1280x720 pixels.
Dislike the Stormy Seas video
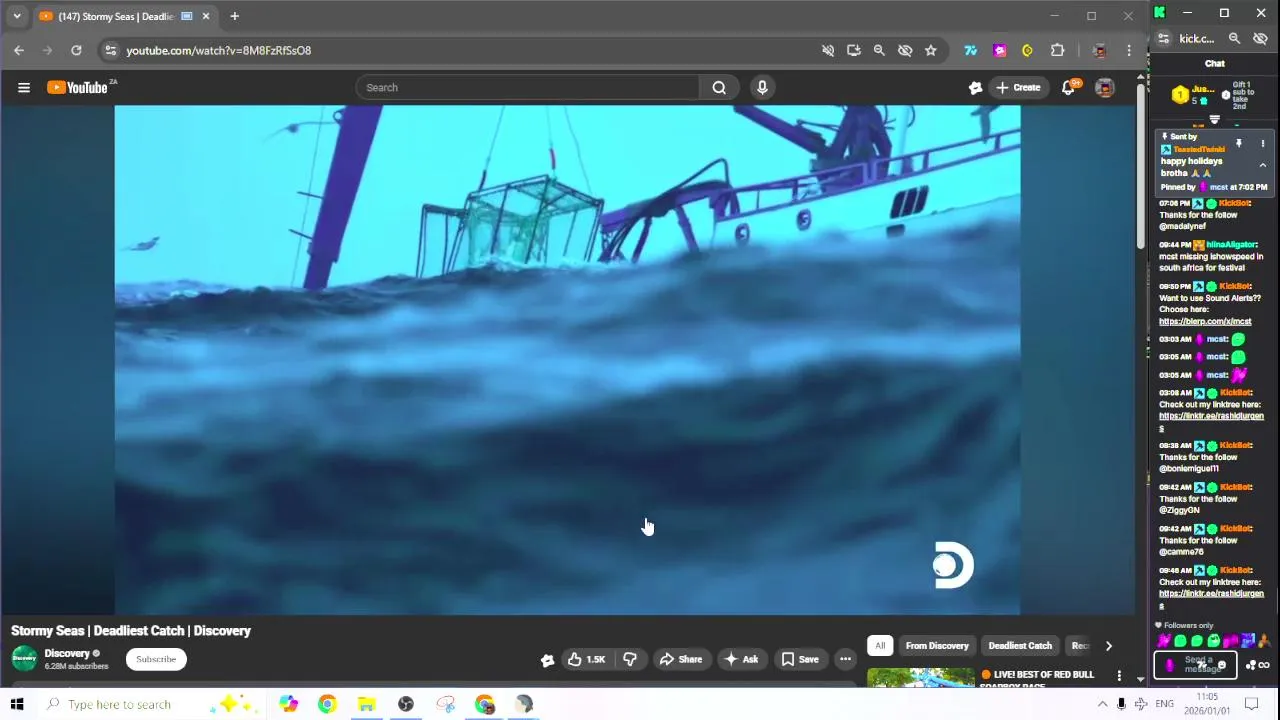[x=630, y=659]
